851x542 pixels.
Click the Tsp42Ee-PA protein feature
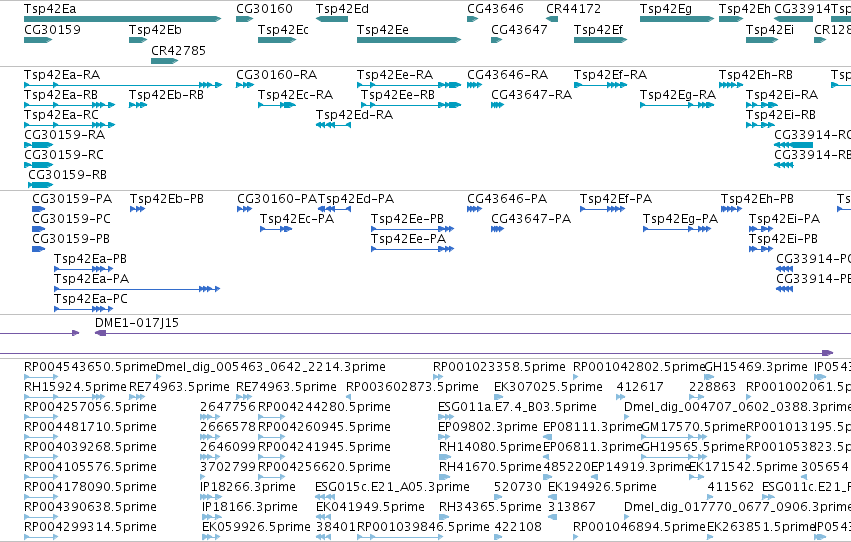click(412, 250)
